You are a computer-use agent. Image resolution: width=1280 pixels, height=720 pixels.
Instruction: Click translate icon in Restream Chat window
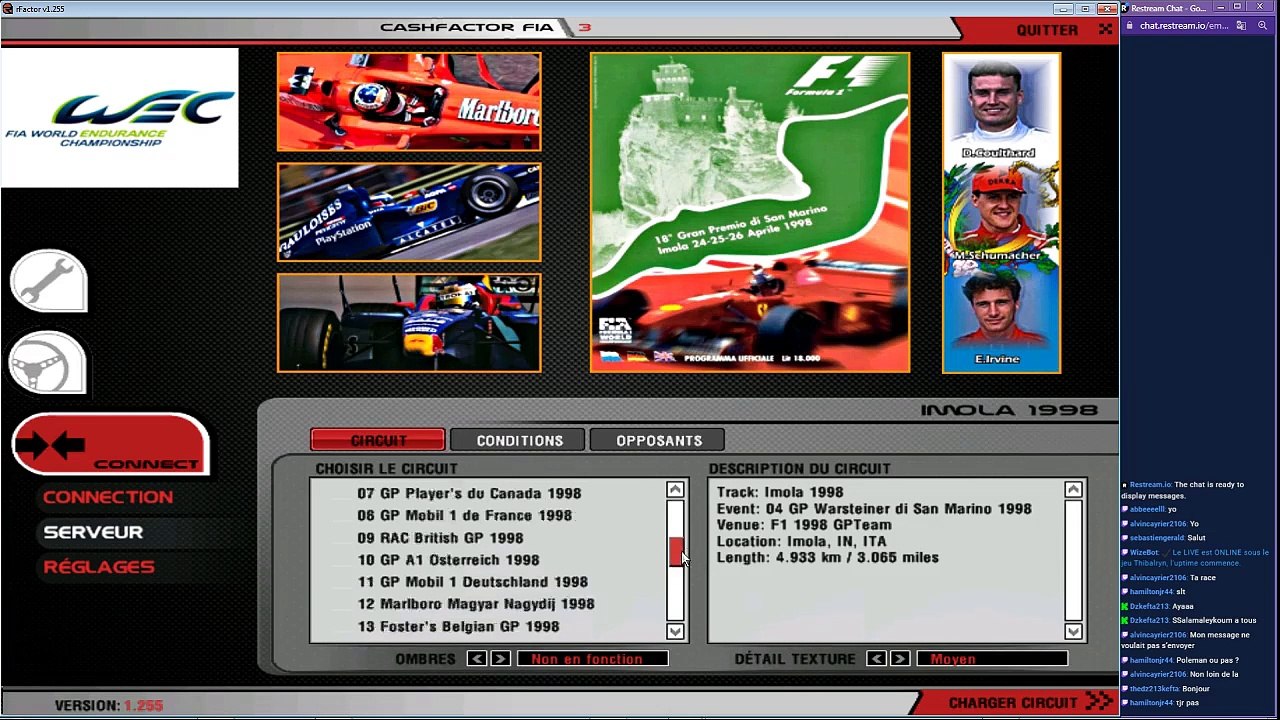pyautogui.click(x=1241, y=26)
